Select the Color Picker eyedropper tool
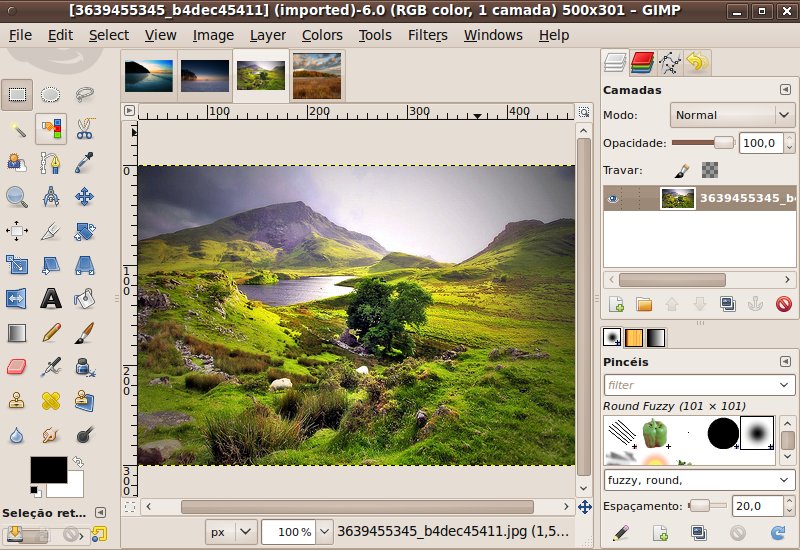800x550 pixels. 84,163
